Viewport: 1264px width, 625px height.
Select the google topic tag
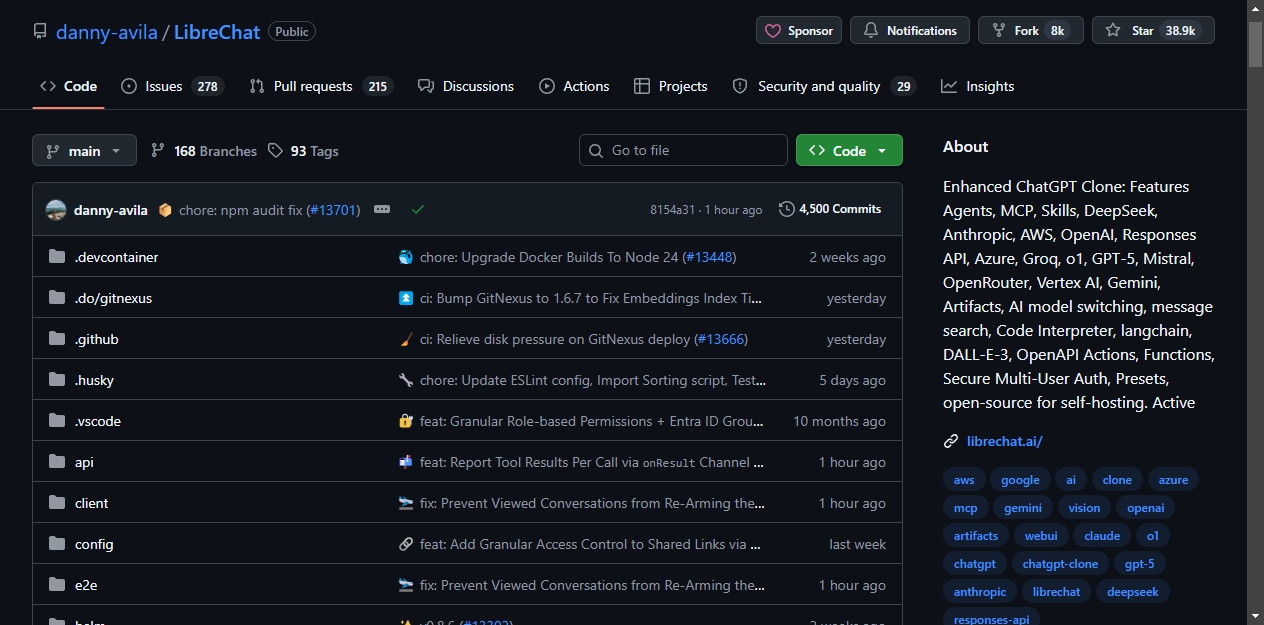[x=1020, y=480]
